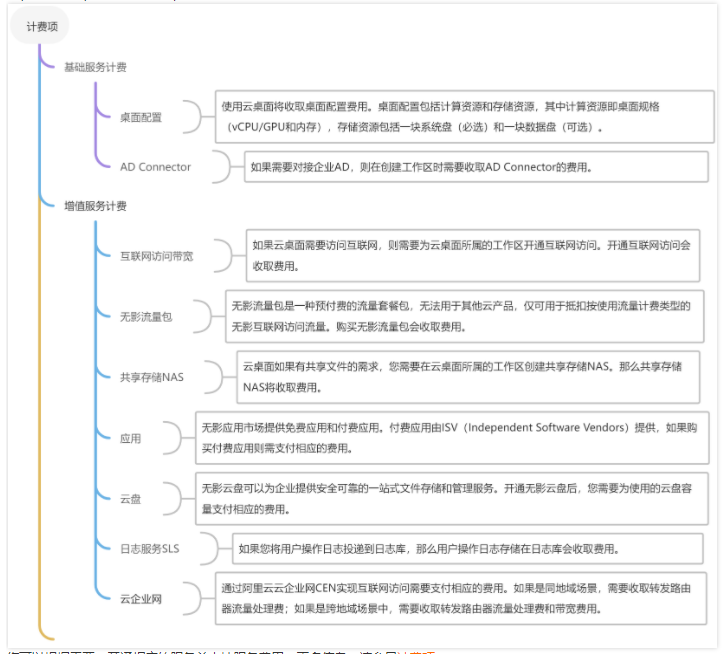The width and height of the screenshot is (725, 654).
Task: Click the description box starting 无影应用市场提供免费应用
Action: [x=452, y=438]
